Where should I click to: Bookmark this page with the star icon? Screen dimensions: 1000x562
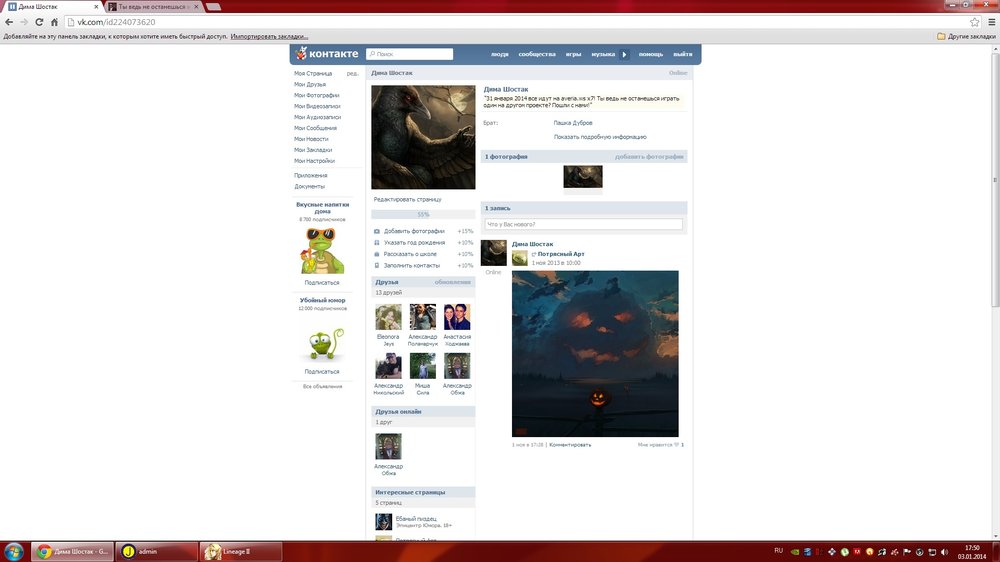click(974, 22)
